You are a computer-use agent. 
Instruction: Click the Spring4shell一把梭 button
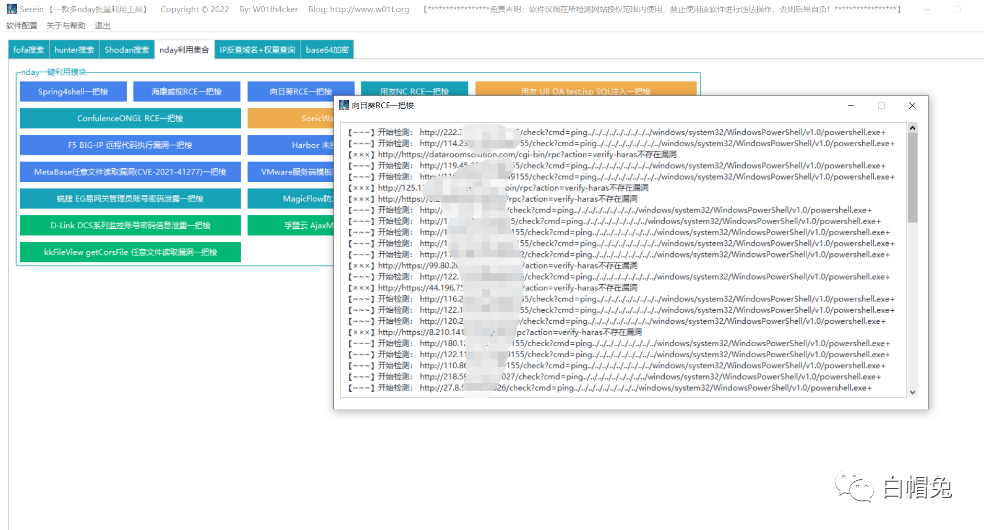[73, 92]
